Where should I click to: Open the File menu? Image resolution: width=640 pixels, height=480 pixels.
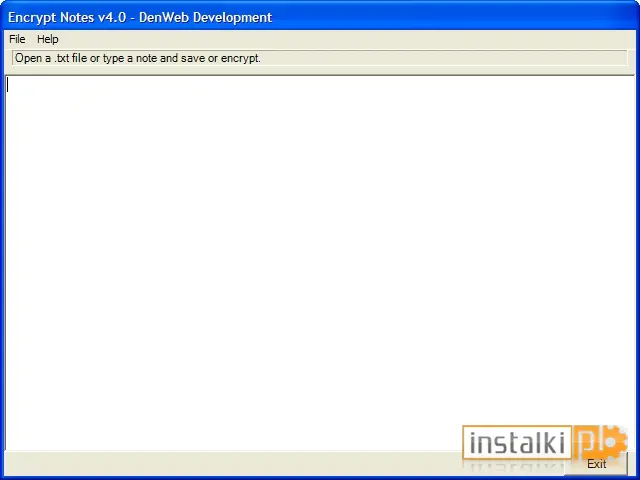[x=17, y=39]
